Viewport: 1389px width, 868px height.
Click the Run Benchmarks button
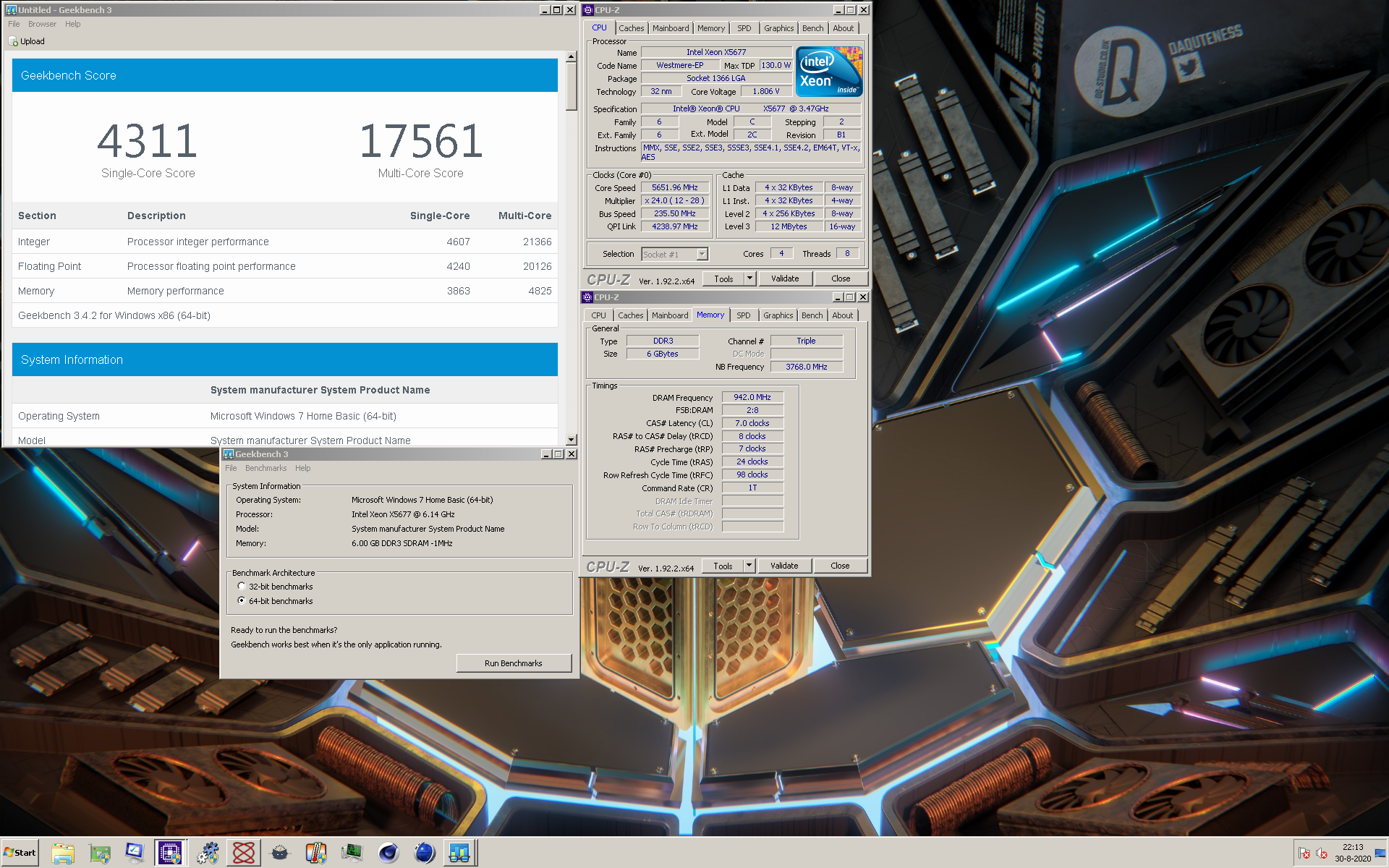(514, 663)
